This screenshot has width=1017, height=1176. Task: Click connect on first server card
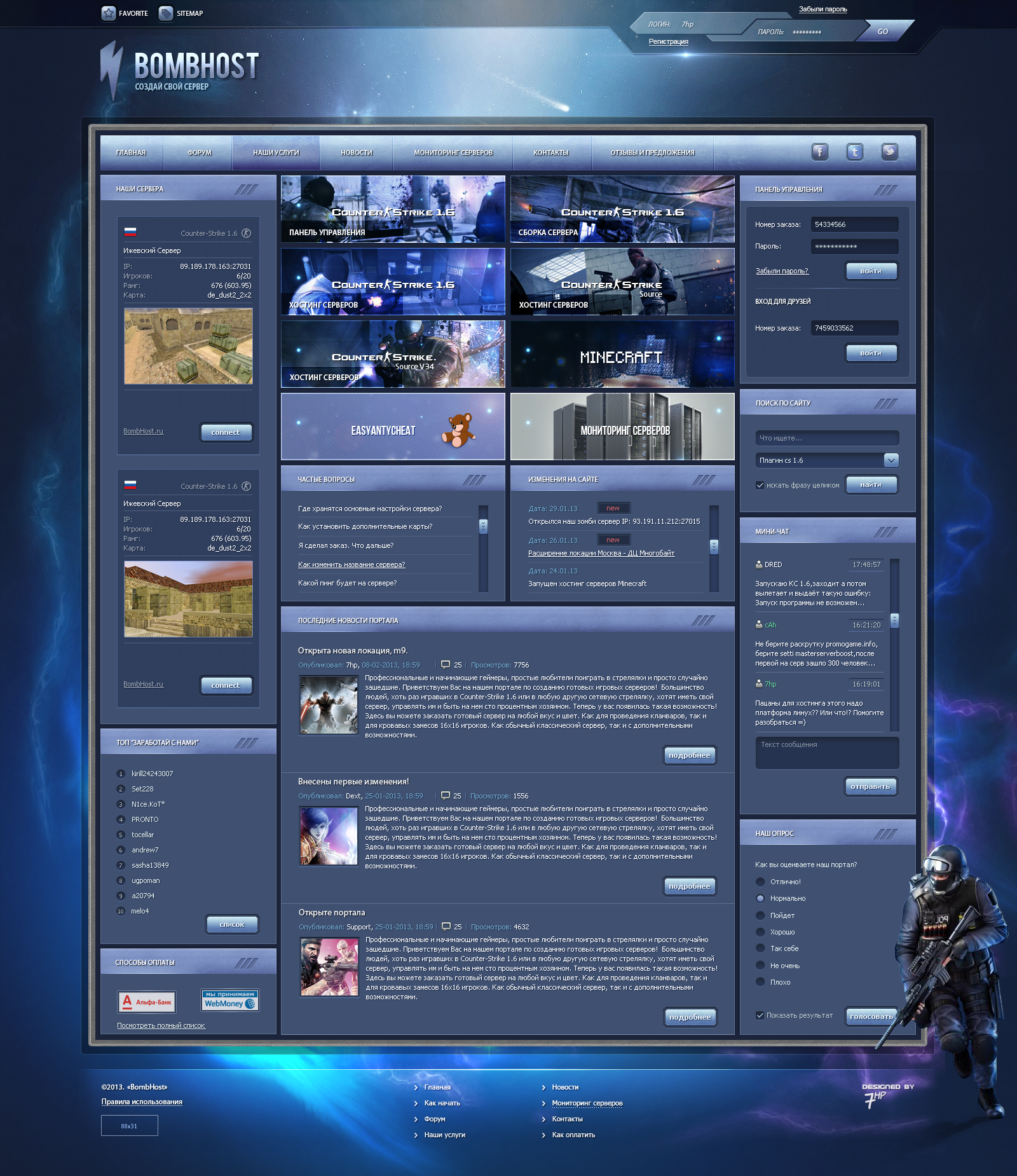coord(226,432)
